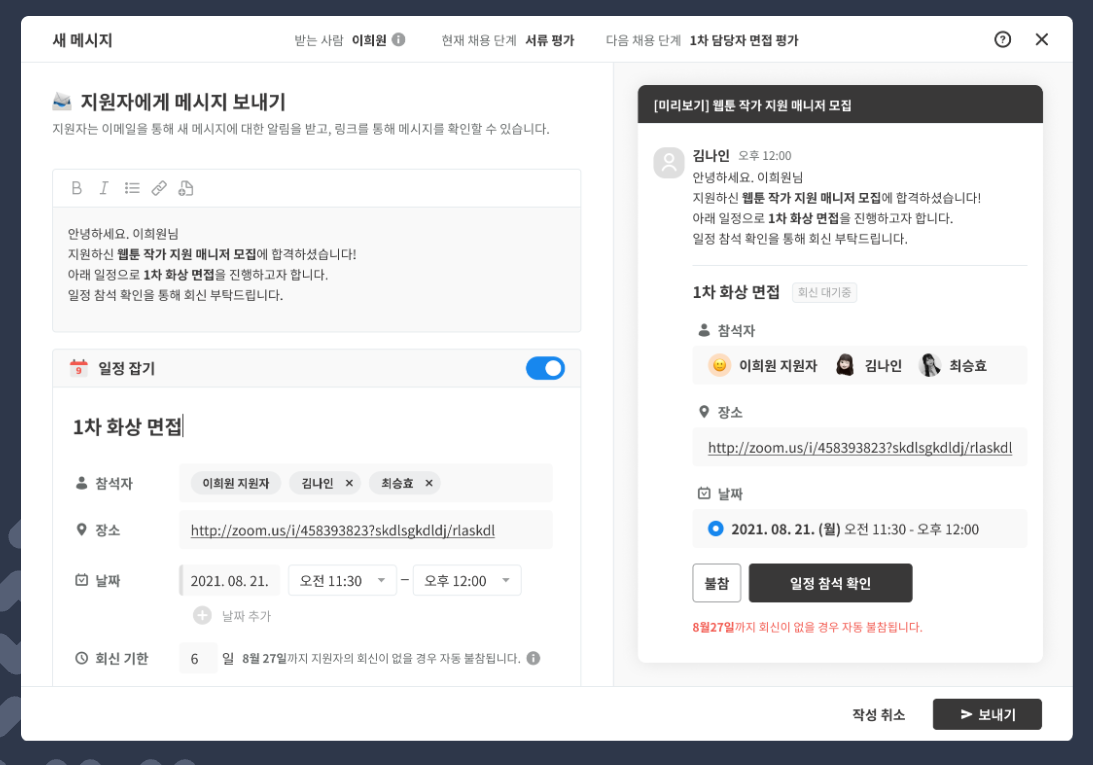Viewport: 1093px width, 765px height.
Task: Open start time dropdown 오전 11:30
Action: 342,581
